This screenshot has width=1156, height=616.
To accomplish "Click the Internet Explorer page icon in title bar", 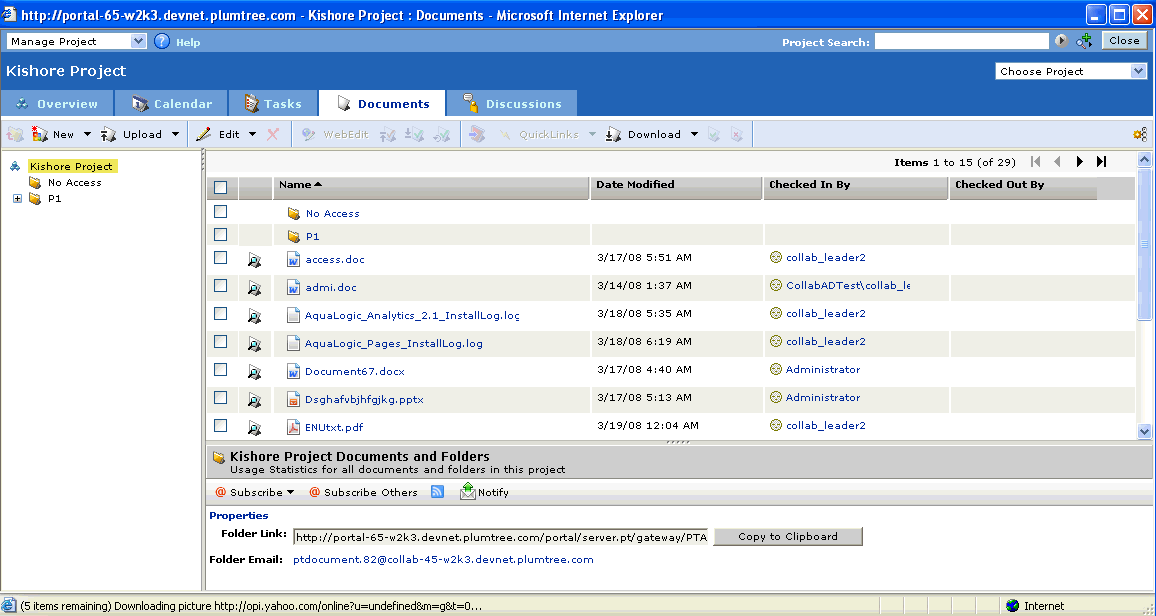I will point(10,15).
